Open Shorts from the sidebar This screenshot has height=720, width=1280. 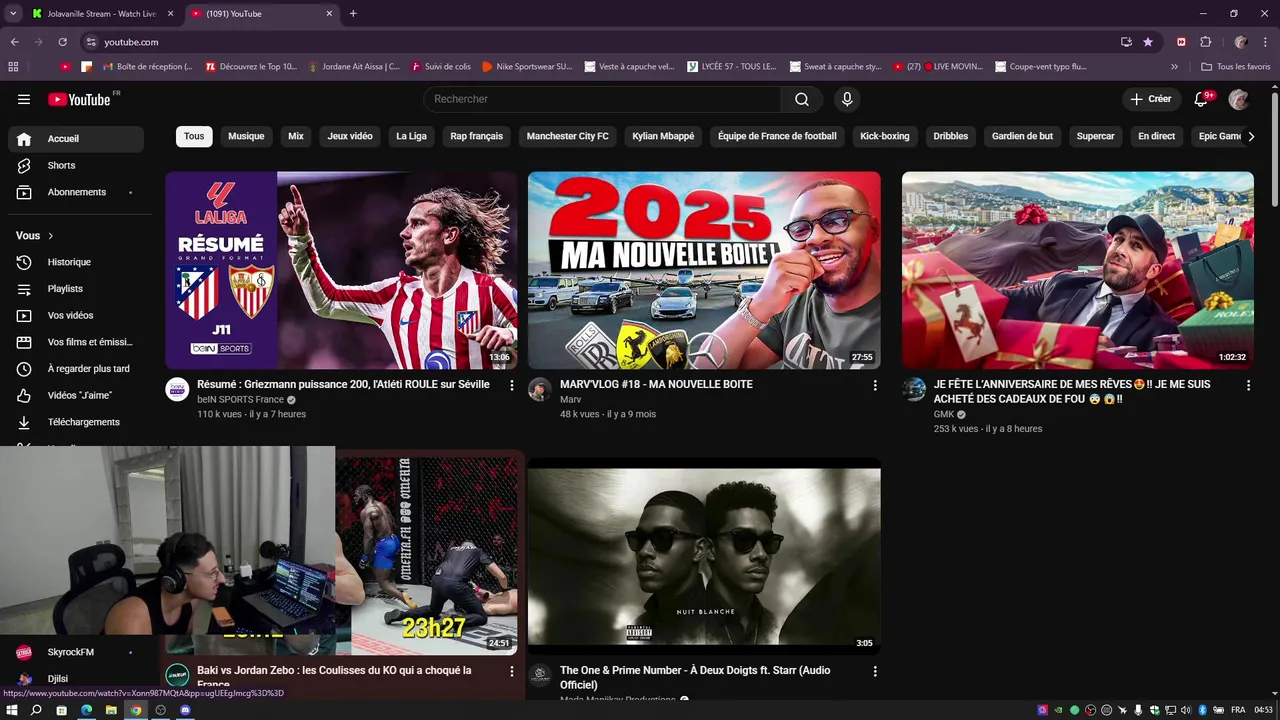click(76, 165)
